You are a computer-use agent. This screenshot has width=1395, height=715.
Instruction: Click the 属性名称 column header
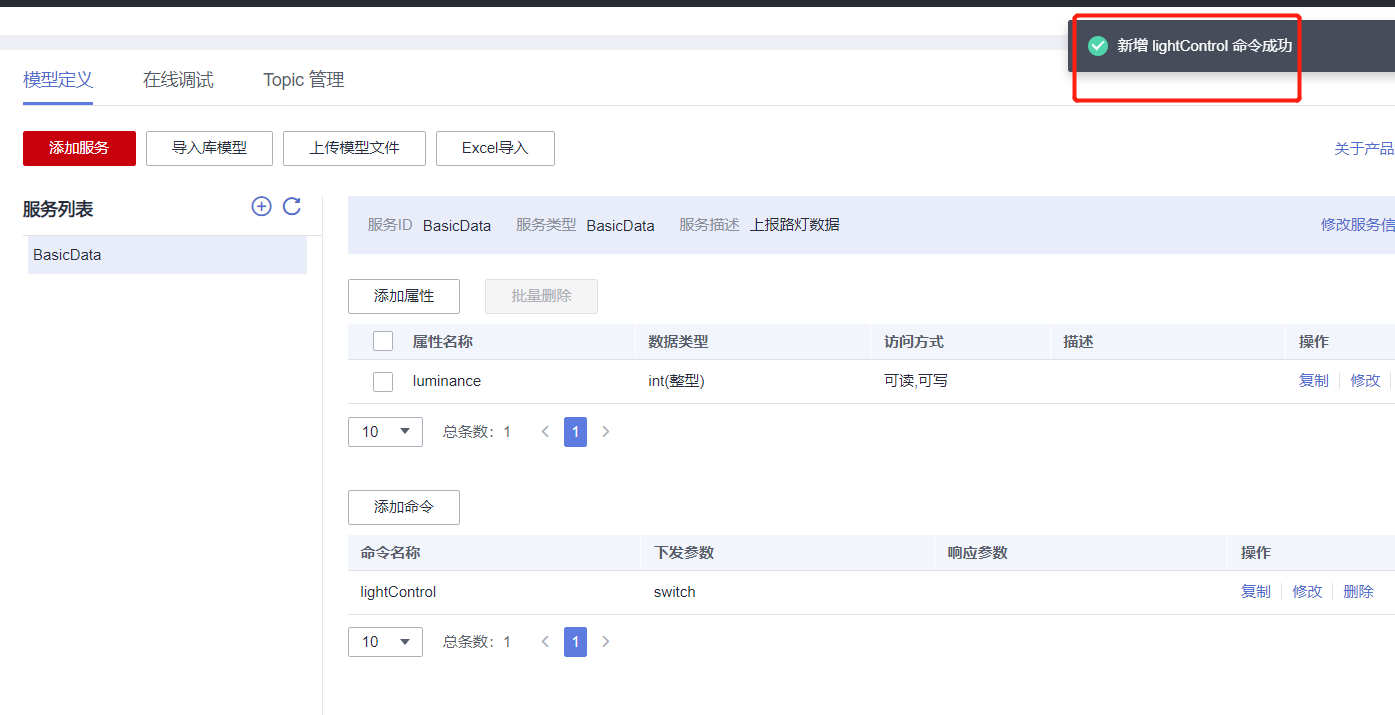443,342
